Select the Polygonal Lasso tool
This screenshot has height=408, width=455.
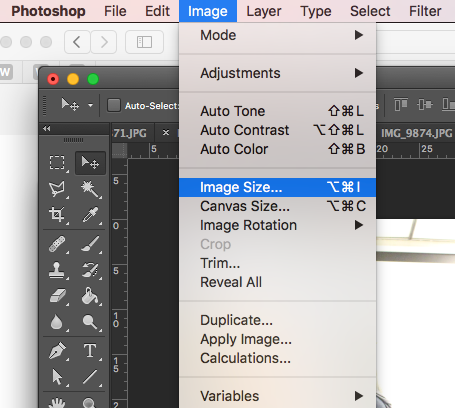click(57, 189)
